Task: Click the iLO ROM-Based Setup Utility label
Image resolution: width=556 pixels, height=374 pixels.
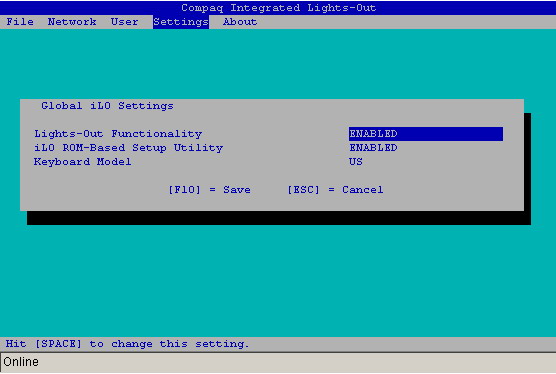Action: pos(128,147)
